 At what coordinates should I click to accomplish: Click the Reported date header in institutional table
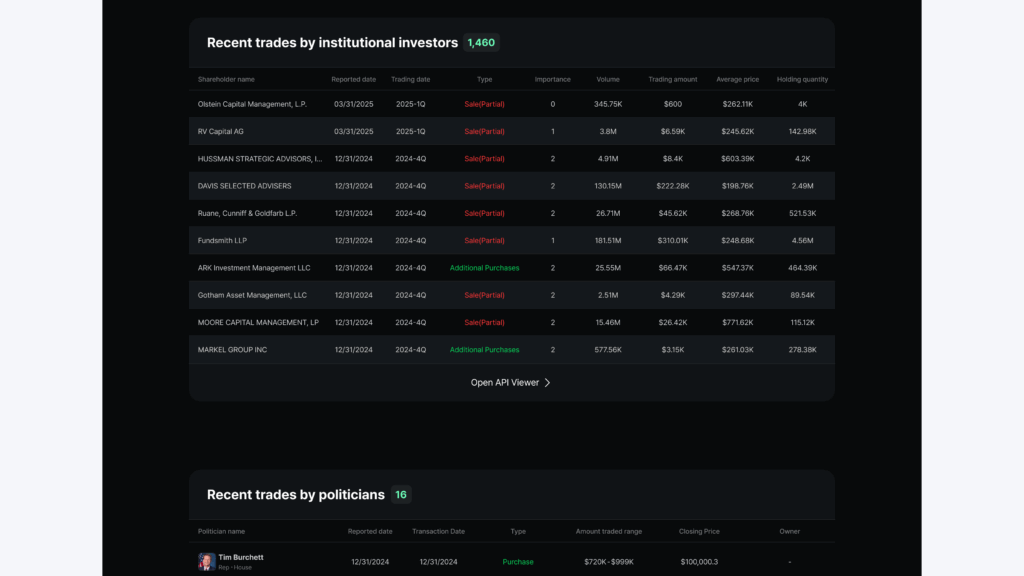[353, 79]
